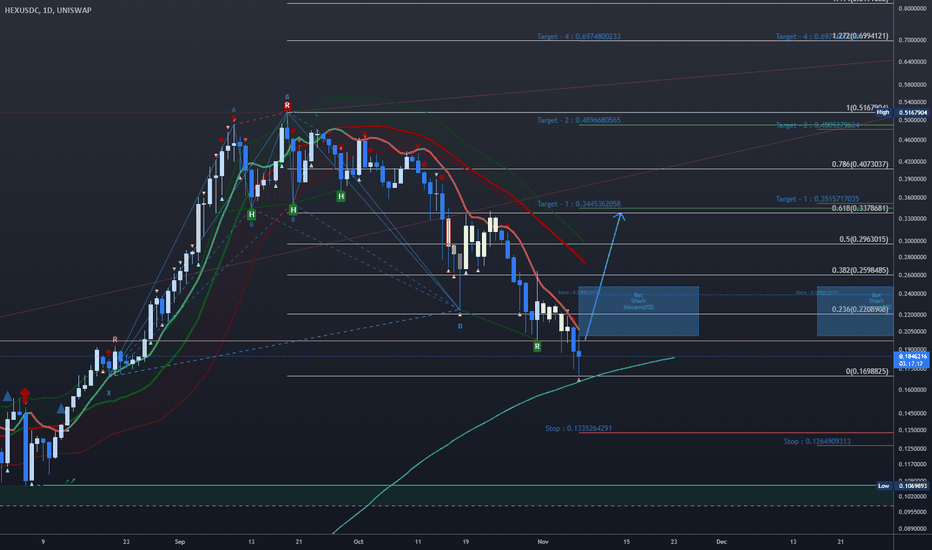This screenshot has width=932, height=550.
Task: Click the D harmonic pattern point label
Action: tap(460, 326)
